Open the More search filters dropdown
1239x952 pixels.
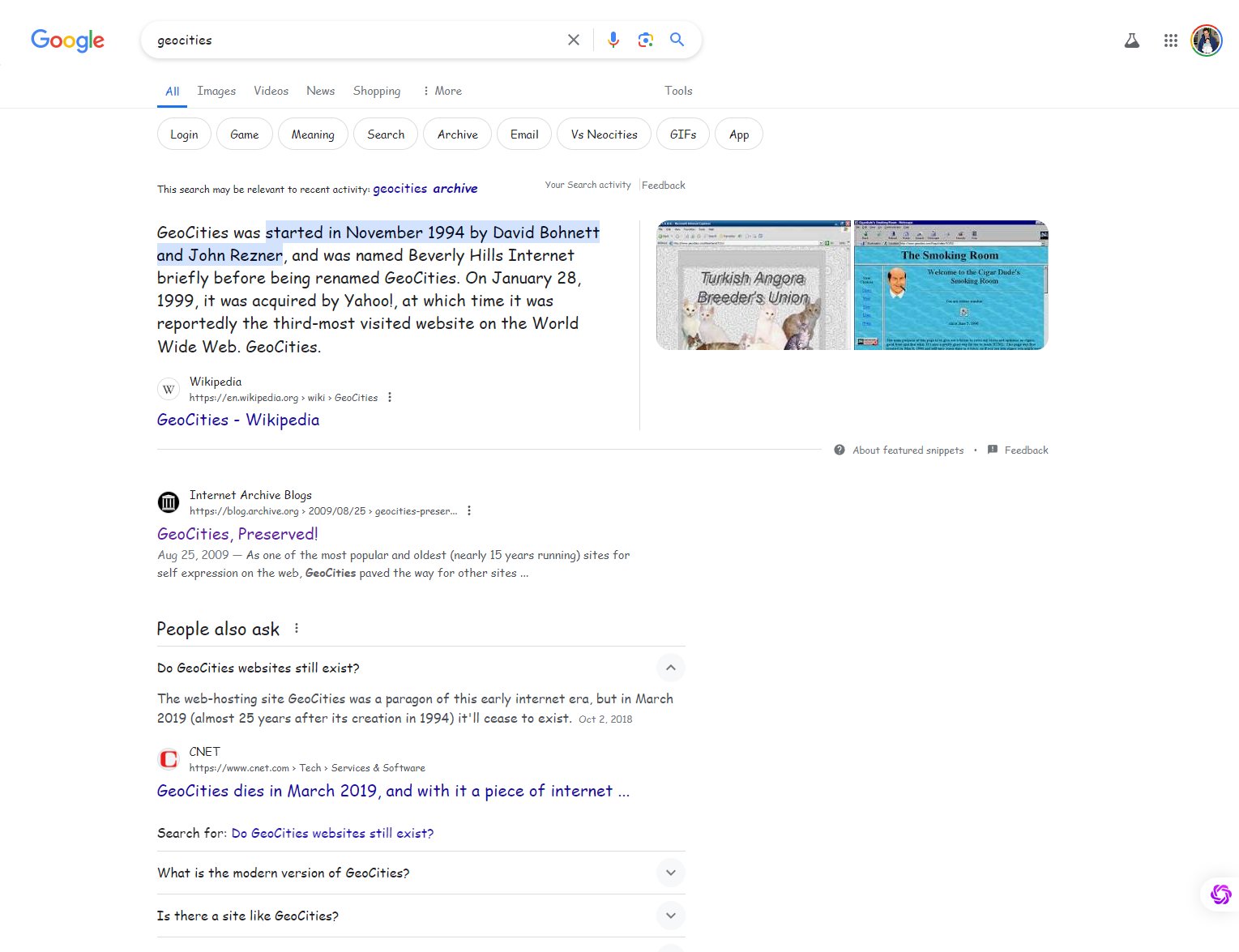442,91
